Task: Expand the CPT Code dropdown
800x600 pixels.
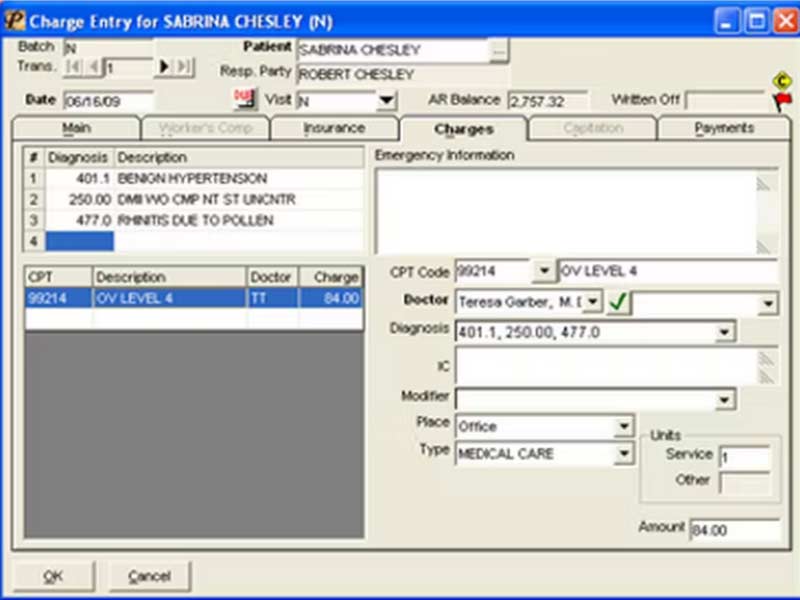Action: pyautogui.click(x=544, y=271)
